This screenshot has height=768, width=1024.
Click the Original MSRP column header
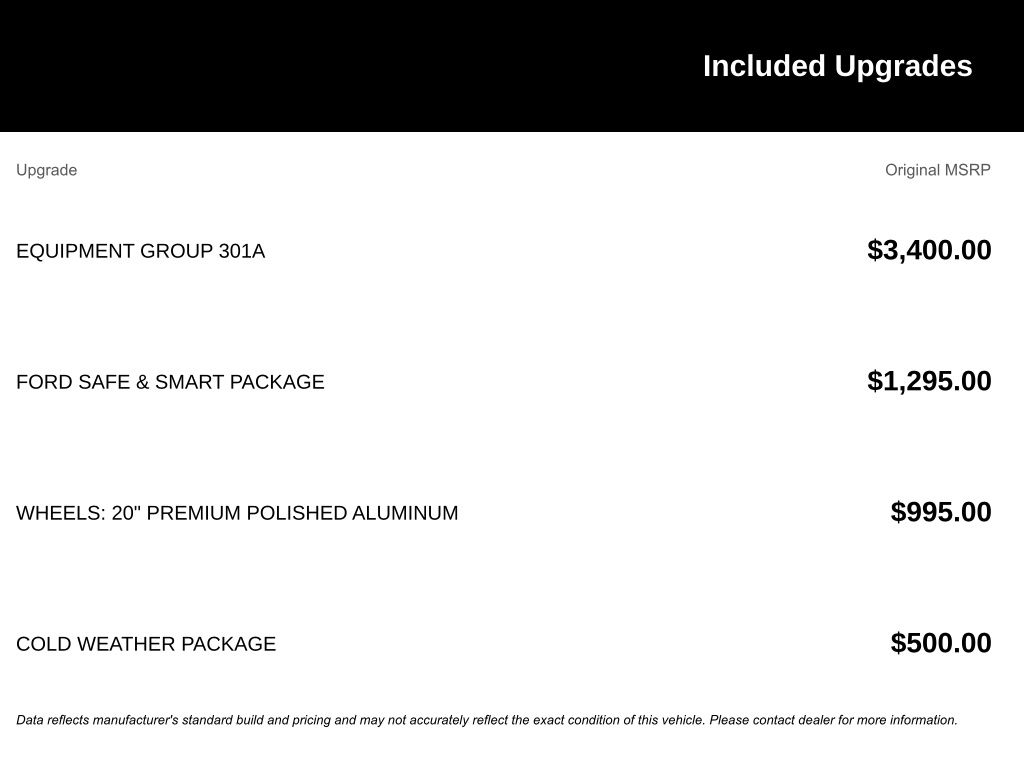pos(937,170)
